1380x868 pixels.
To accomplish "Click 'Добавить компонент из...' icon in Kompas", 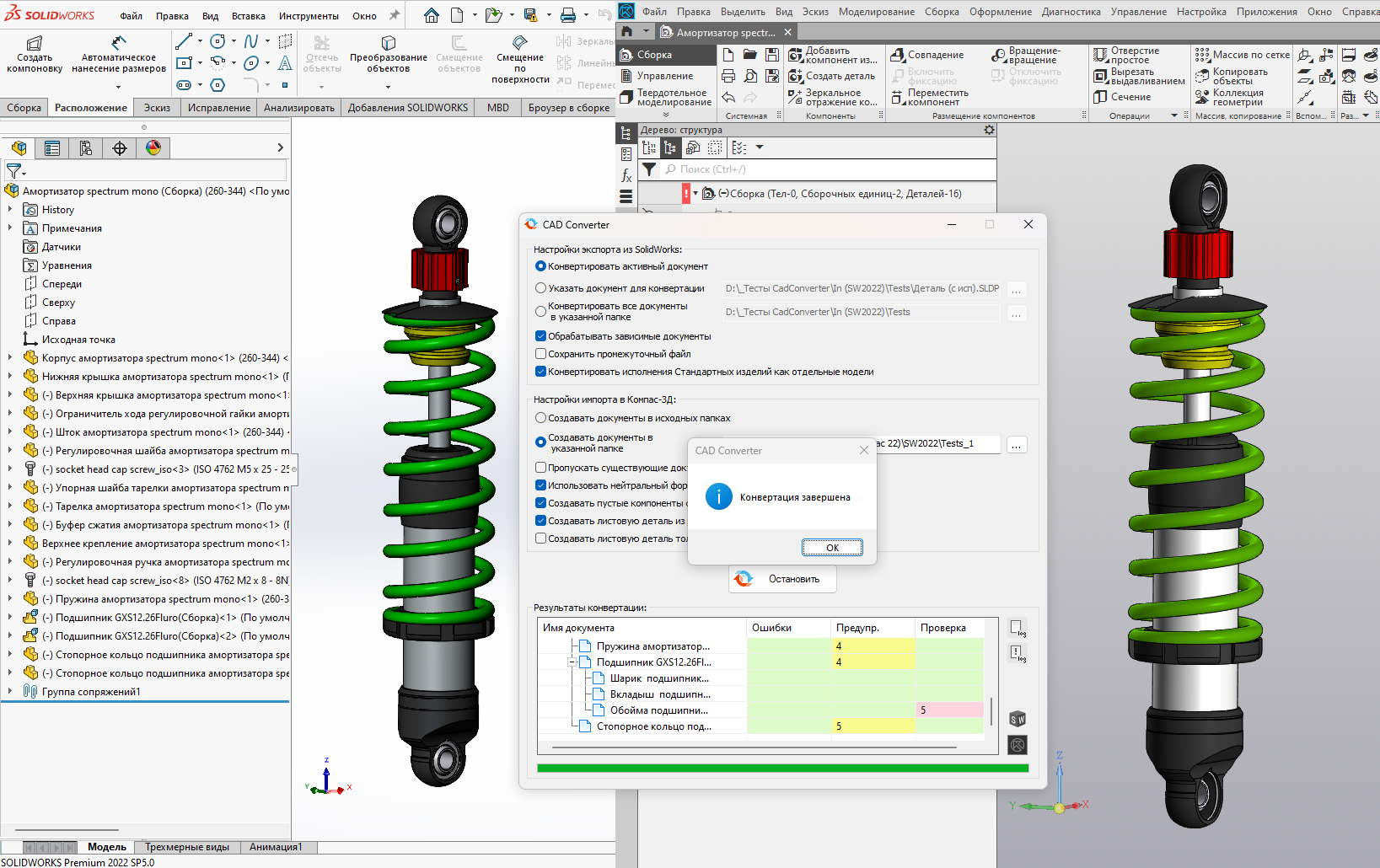I will tap(795, 56).
